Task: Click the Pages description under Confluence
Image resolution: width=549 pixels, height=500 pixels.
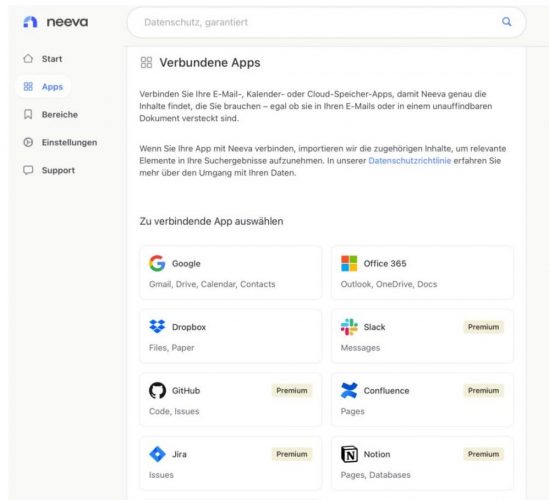Action: pos(352,411)
